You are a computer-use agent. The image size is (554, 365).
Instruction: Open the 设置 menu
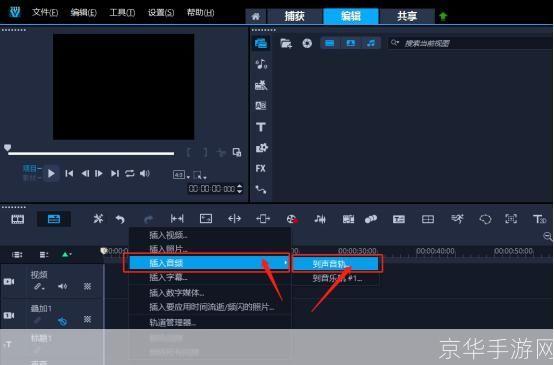[x=161, y=13]
